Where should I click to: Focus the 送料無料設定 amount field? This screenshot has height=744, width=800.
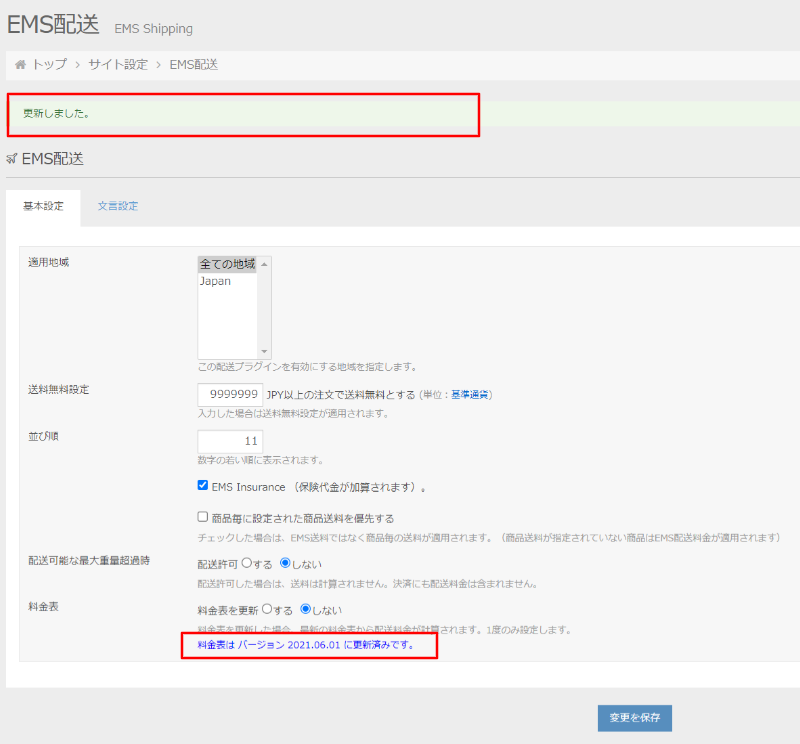[x=230, y=394]
